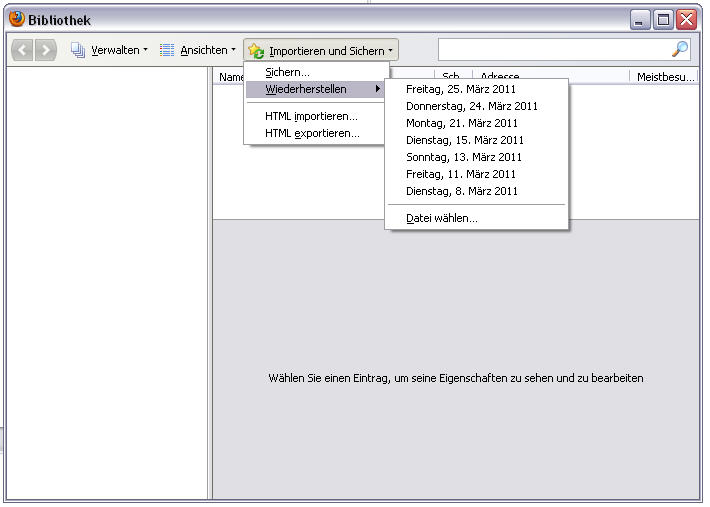Choose HTML exportieren... menu entry
Image resolution: width=710 pixels, height=507 pixels.
tap(312, 133)
